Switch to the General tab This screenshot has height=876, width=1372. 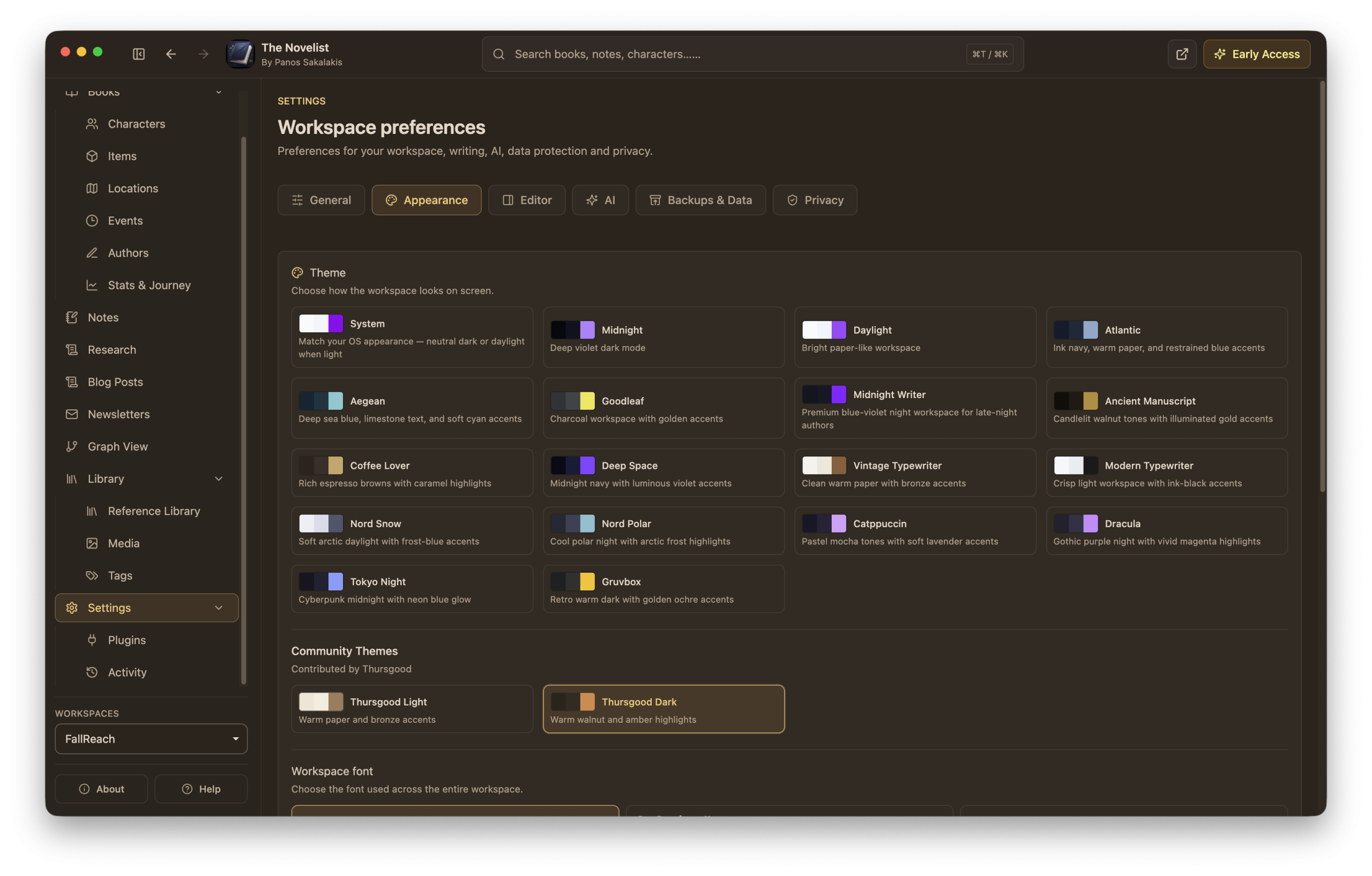(322, 200)
